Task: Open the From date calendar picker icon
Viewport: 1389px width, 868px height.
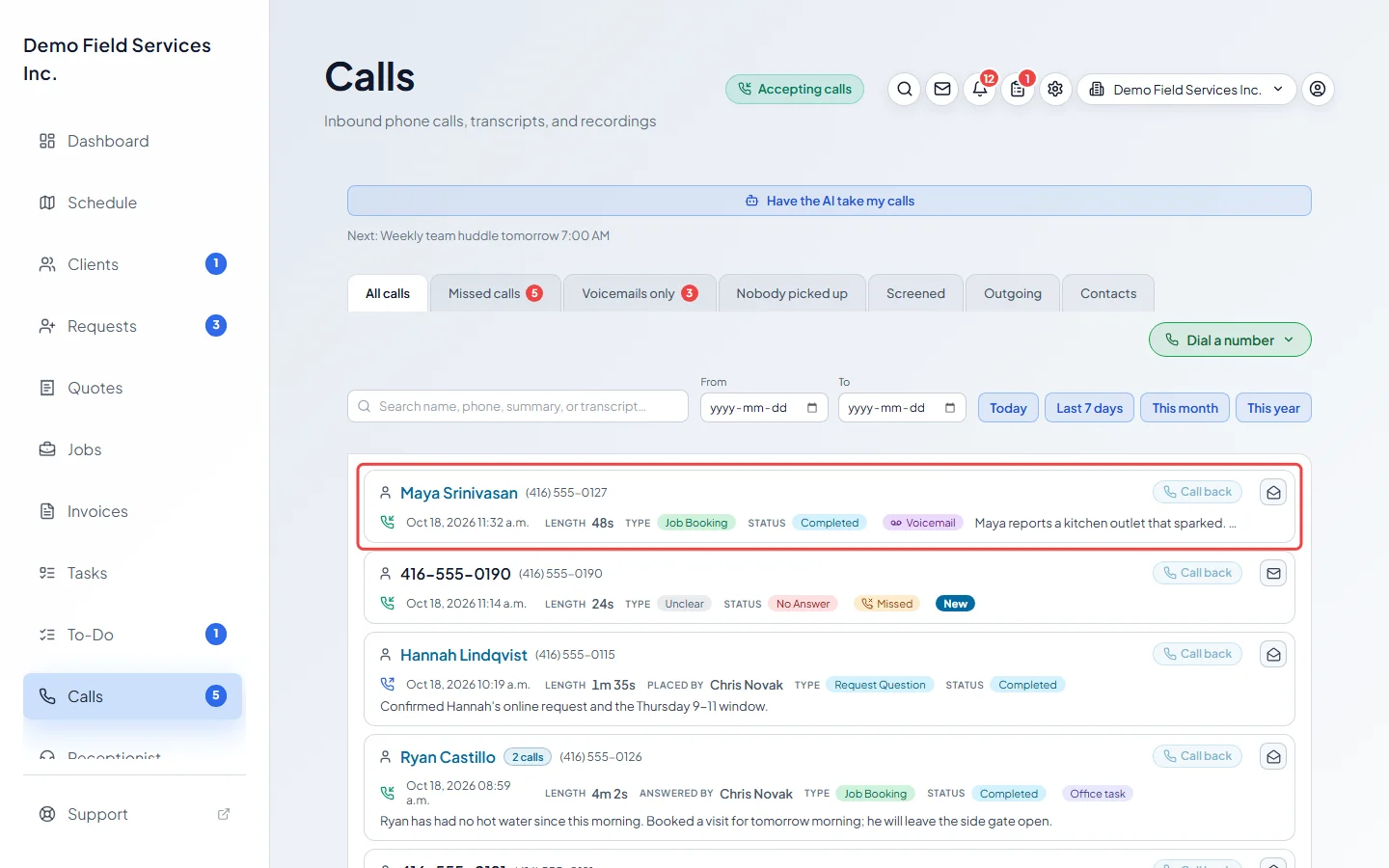Action: (812, 408)
